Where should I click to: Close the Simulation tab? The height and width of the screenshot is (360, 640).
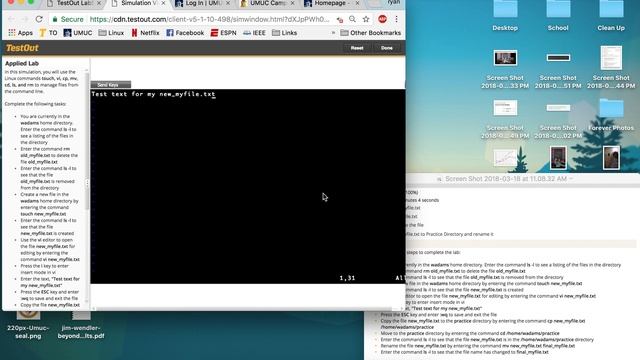163,3
